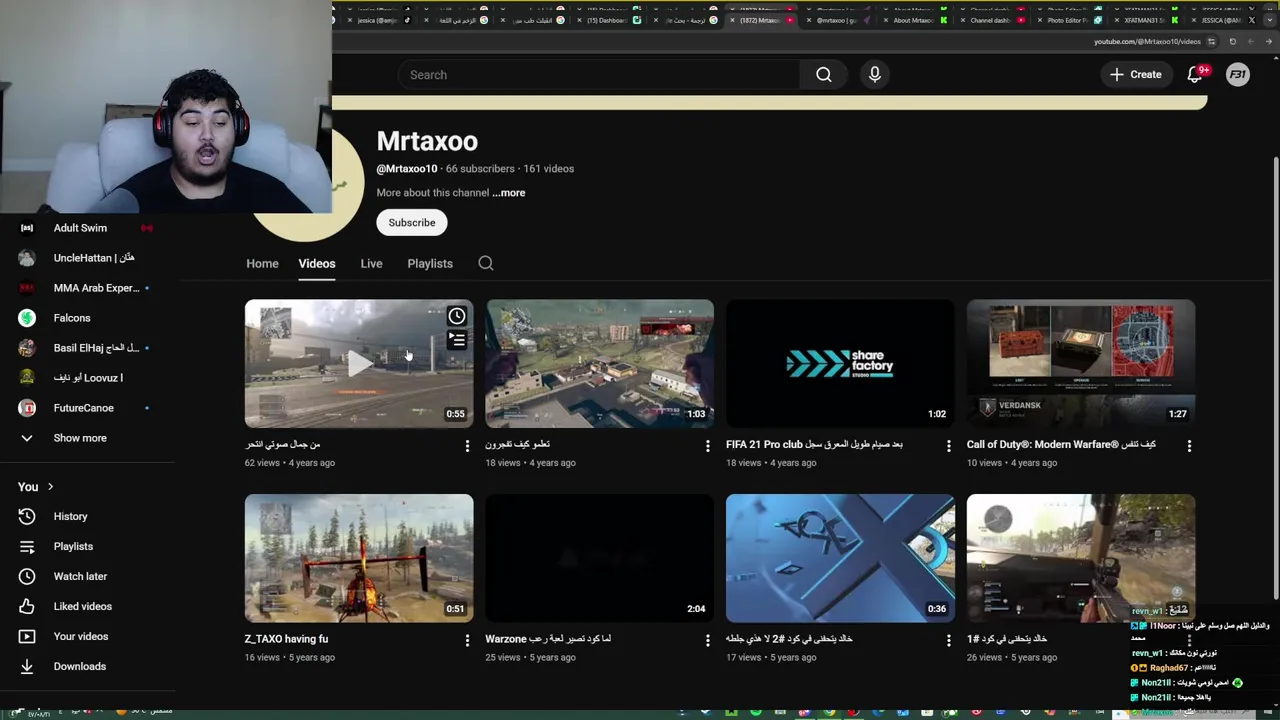The image size is (1280, 720).
Task: Play the Z_TAXO 0:51 helicopter thumbnail
Action: click(359, 558)
